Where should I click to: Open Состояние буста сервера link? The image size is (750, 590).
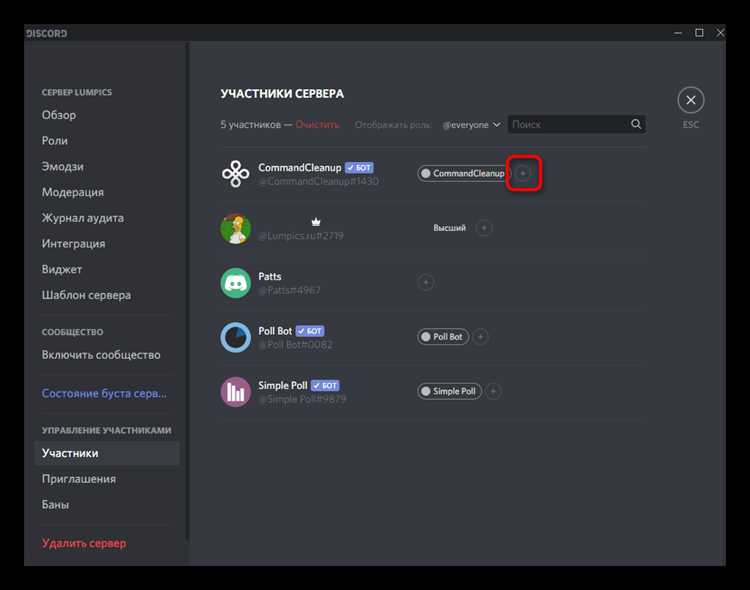(x=104, y=393)
